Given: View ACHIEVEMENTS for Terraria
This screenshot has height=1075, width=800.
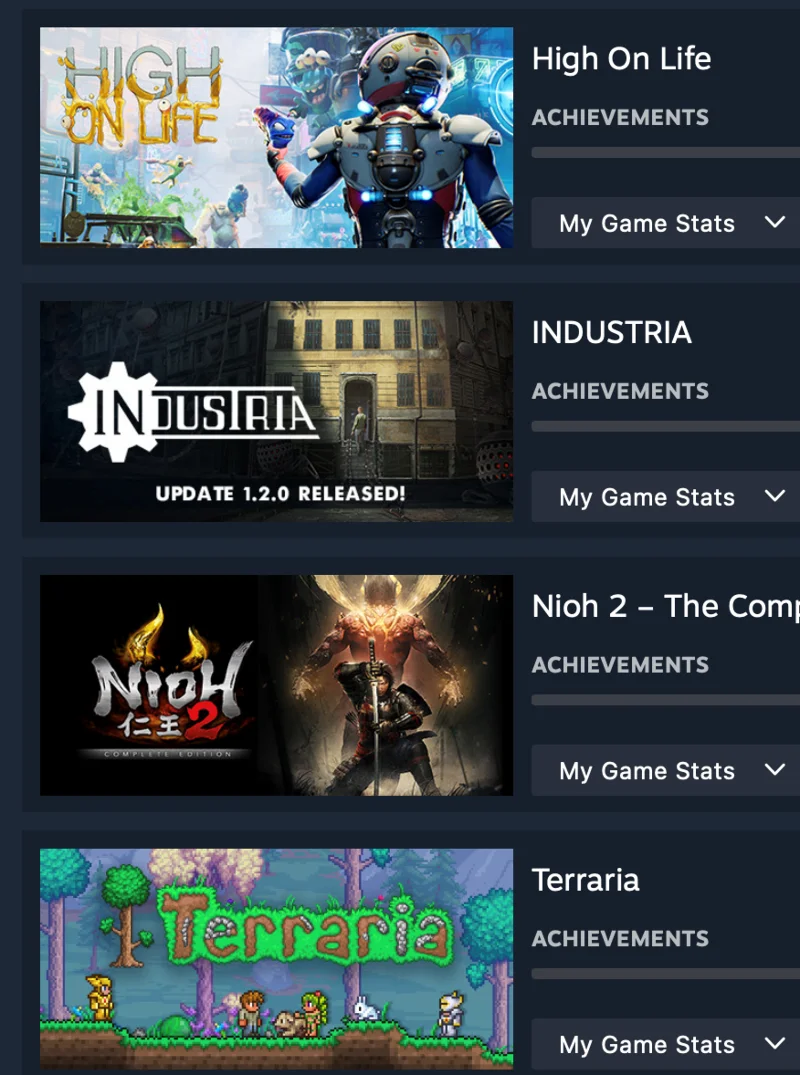Looking at the screenshot, I should tap(620, 938).
